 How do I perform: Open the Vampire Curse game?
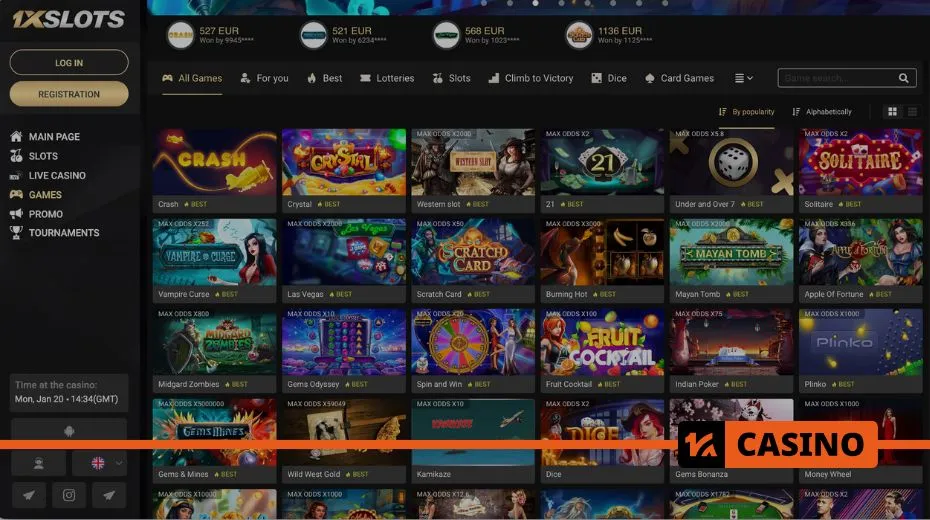pos(214,260)
